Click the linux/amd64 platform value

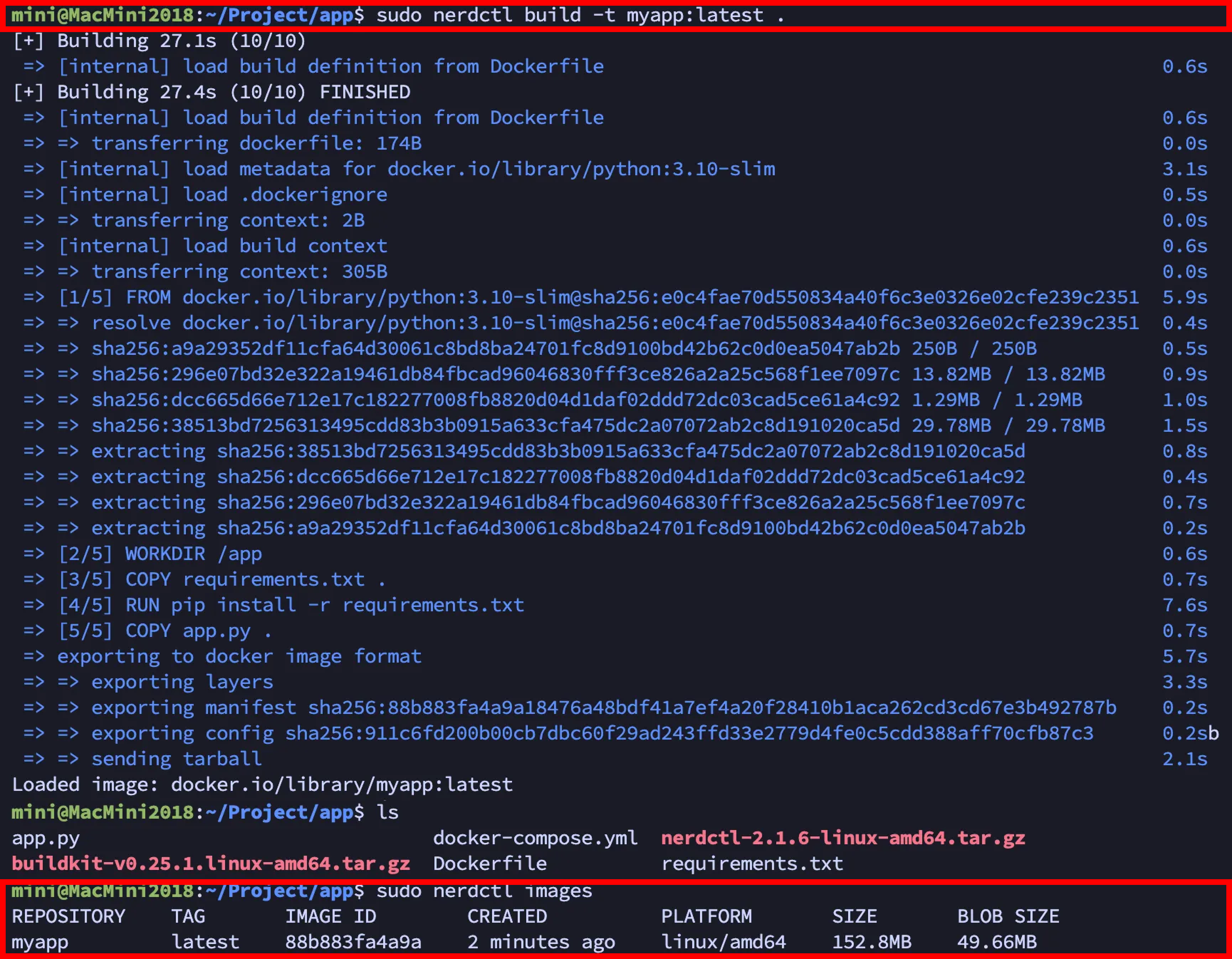click(x=723, y=942)
